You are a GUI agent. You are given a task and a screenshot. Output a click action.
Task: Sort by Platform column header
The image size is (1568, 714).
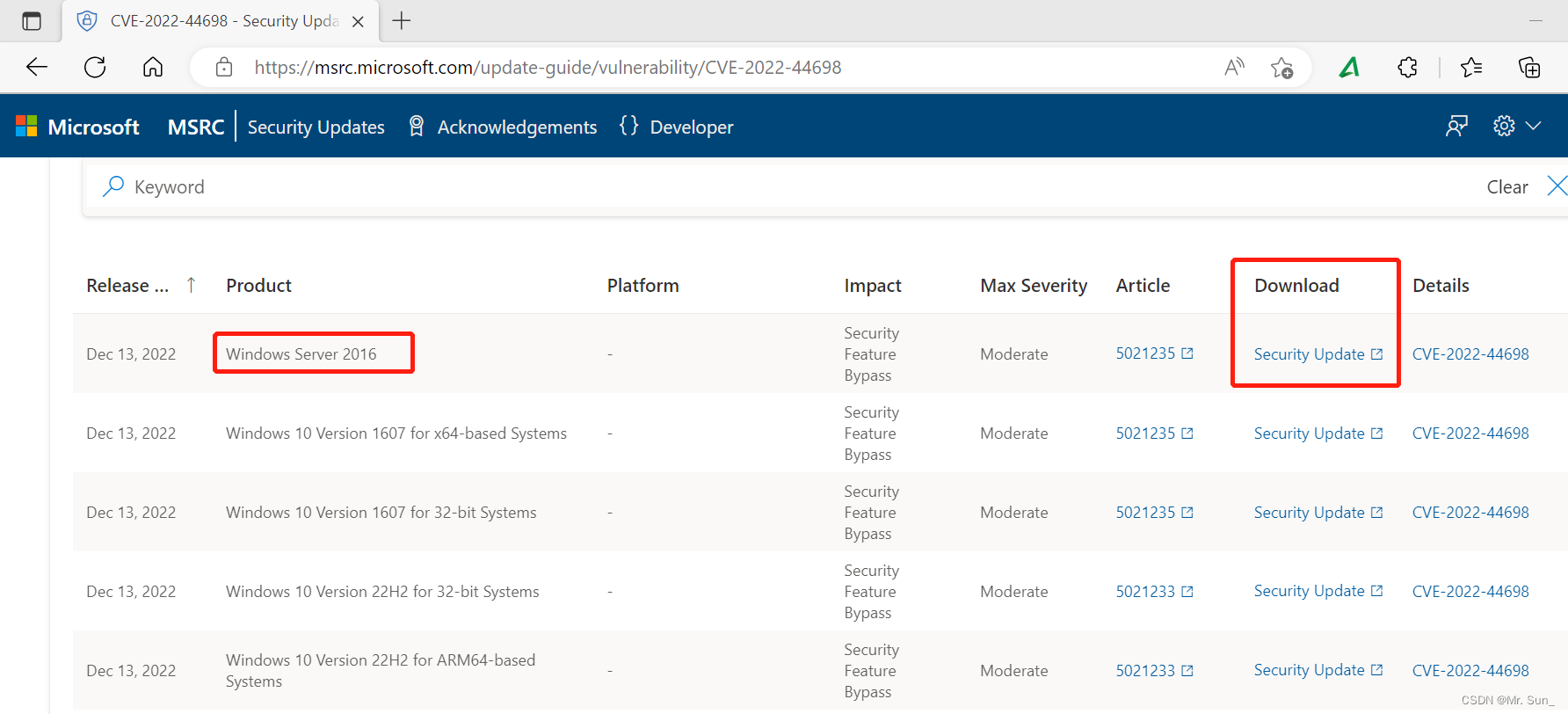(642, 285)
